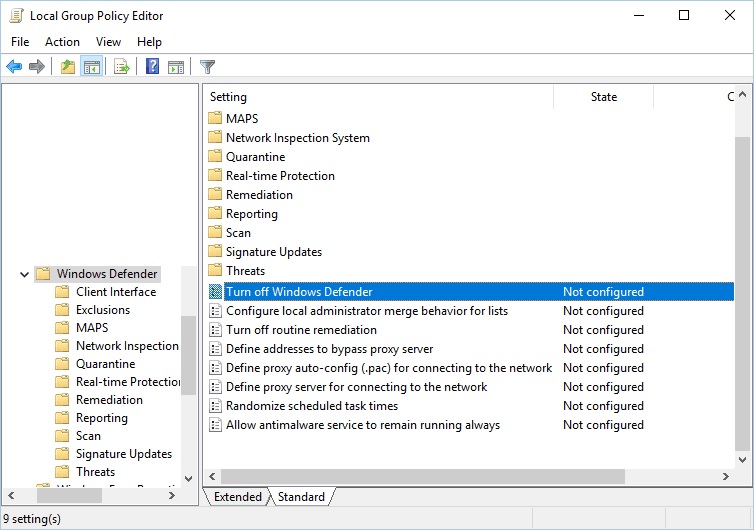This screenshot has height=530, width=754.
Task: Collapse the Windows Defender tree node
Action: pos(24,274)
